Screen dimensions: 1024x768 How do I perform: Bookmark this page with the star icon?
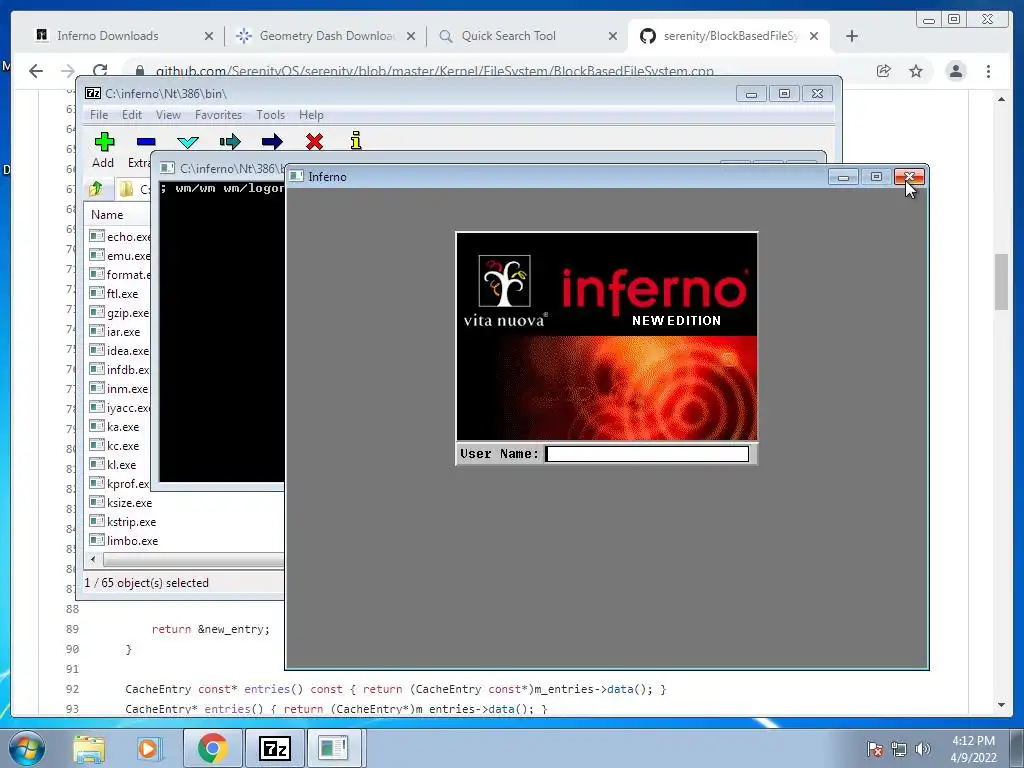pos(916,71)
